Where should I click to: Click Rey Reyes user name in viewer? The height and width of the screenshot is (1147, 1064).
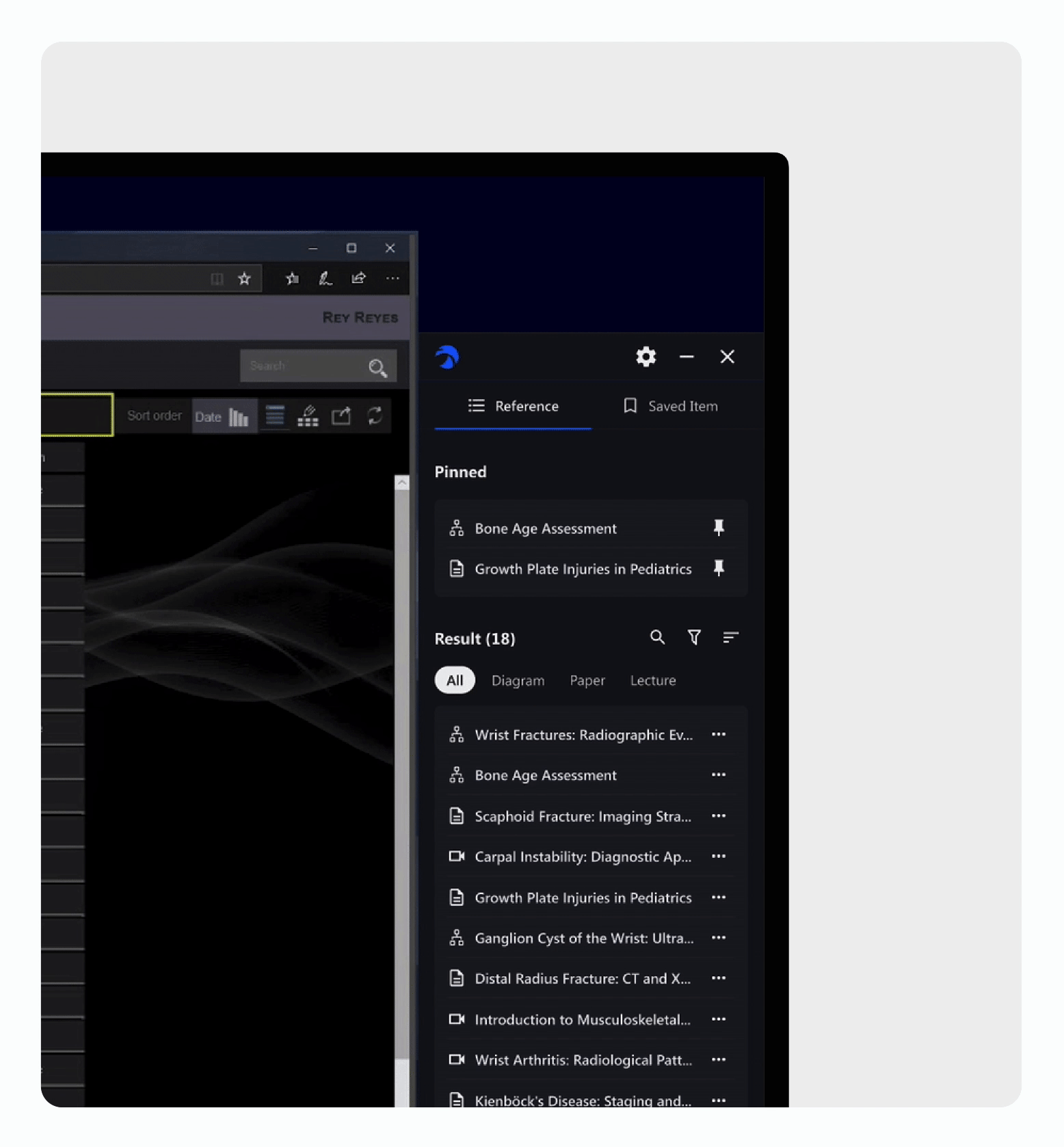tap(360, 318)
